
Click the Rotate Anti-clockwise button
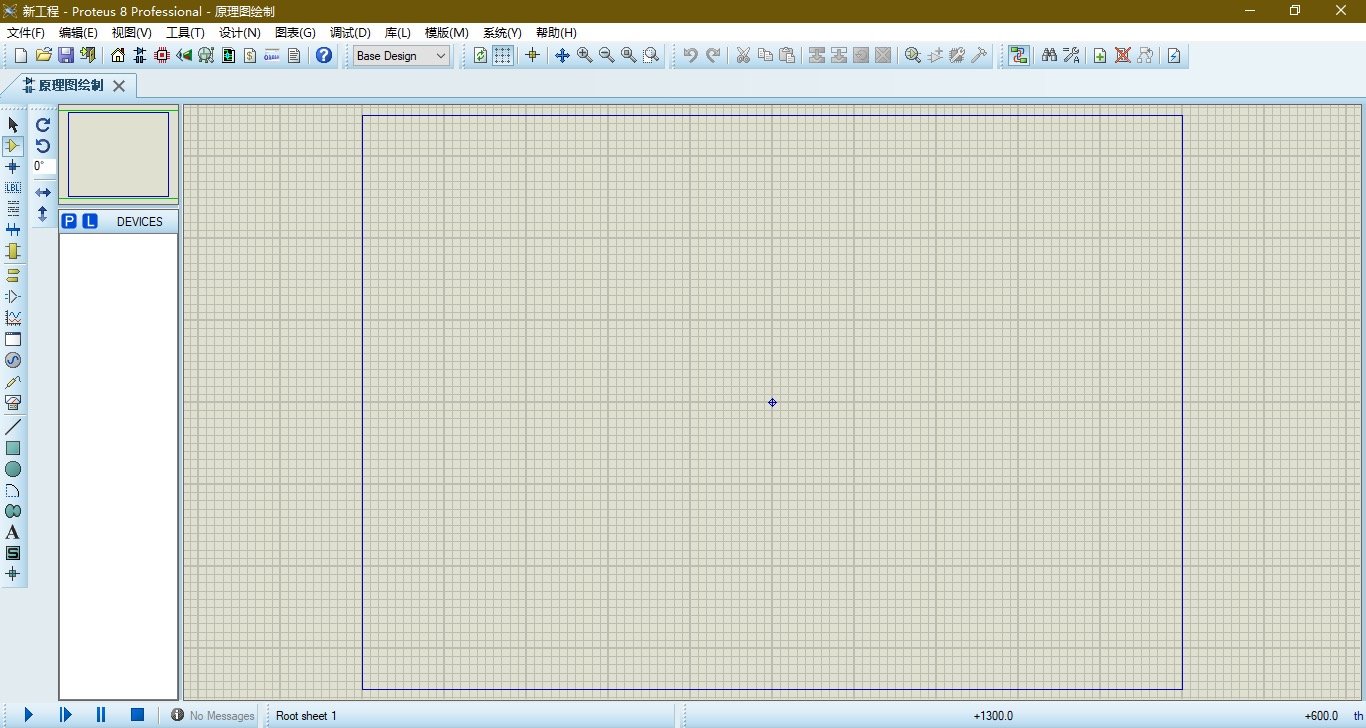(43, 146)
